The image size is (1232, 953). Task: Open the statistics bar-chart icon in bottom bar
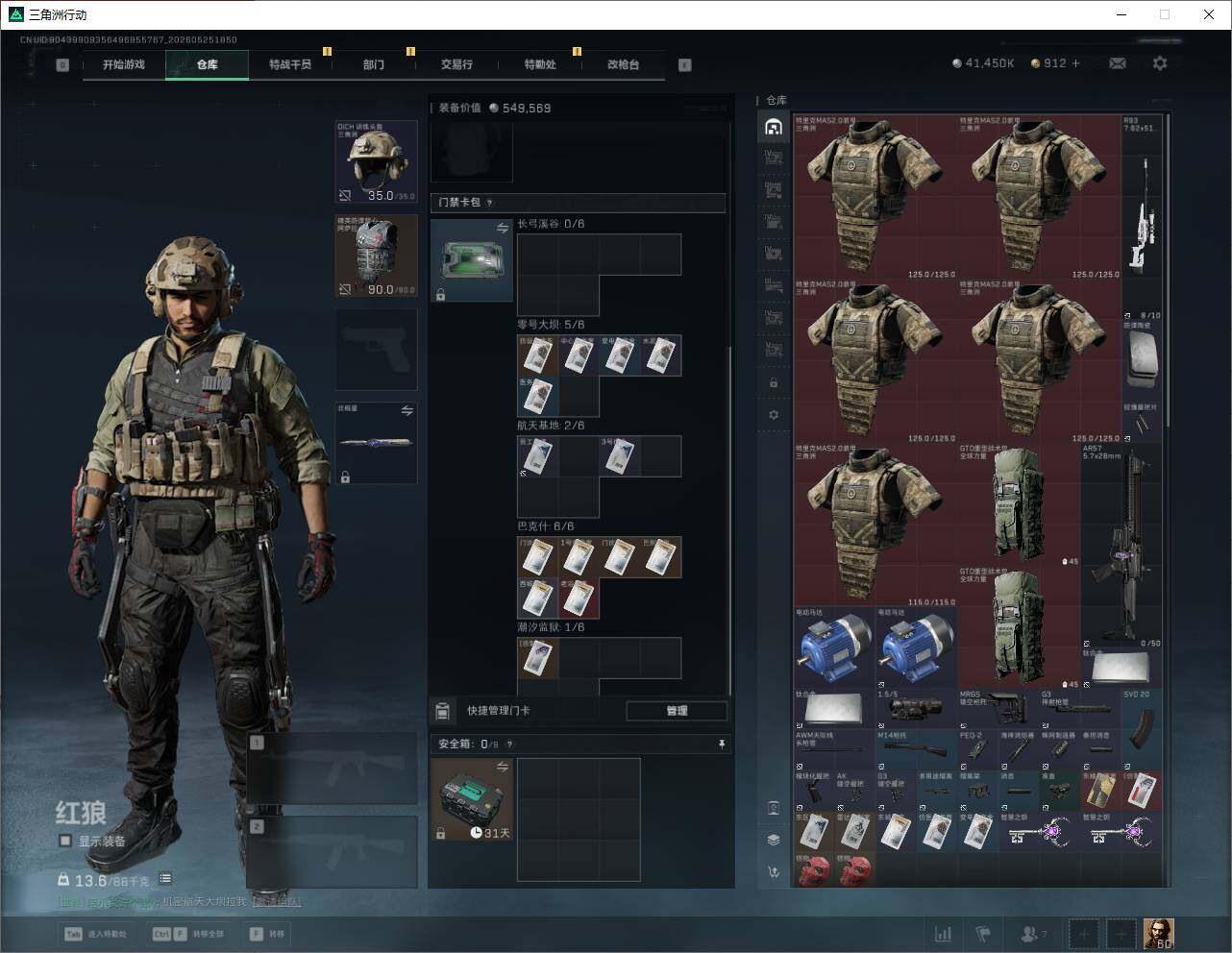(x=944, y=934)
